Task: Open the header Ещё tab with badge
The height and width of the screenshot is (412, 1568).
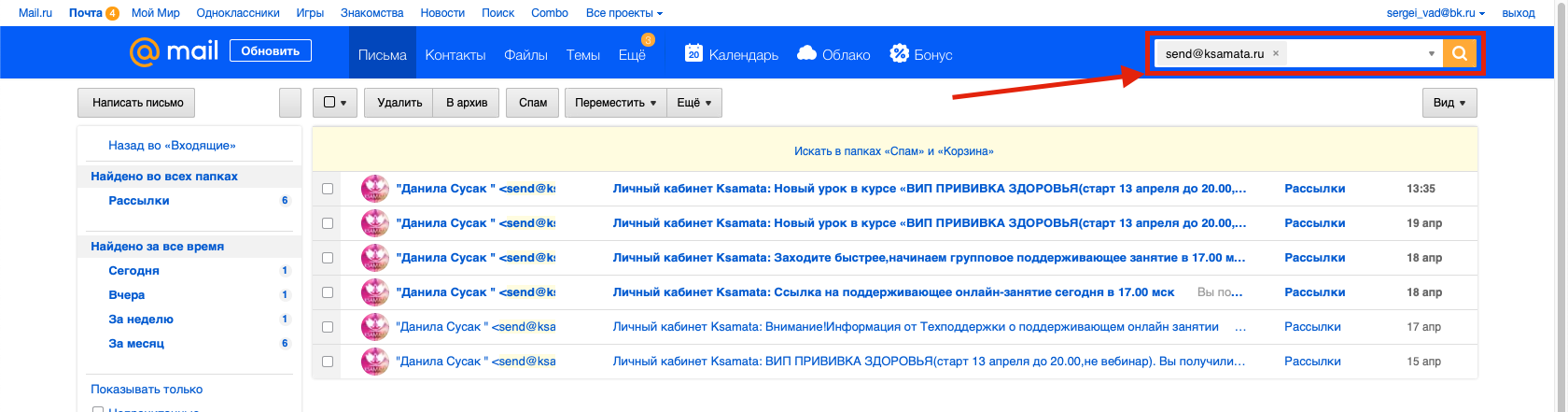Action: [633, 54]
